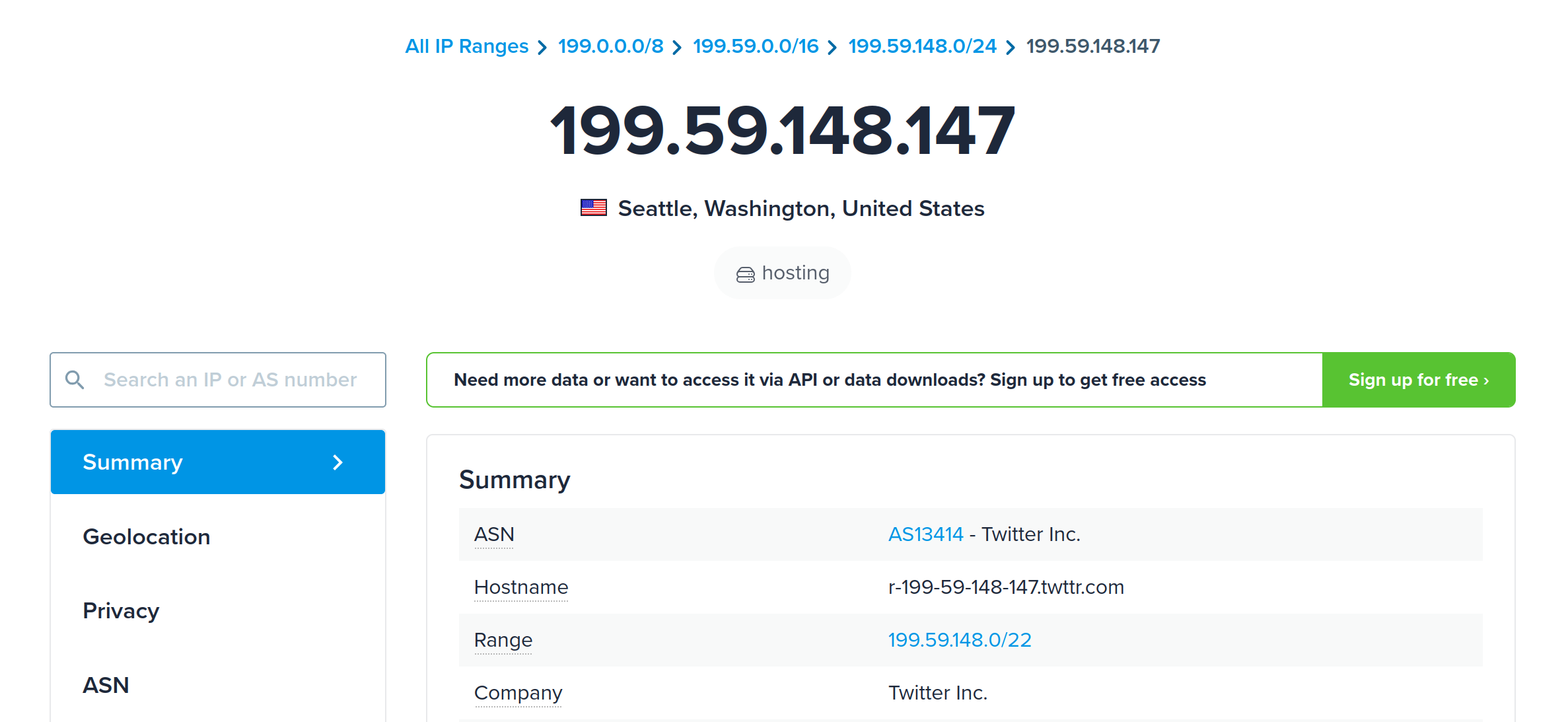Click the chevron arrow on Summary tab
The image size is (1568, 722).
pyautogui.click(x=338, y=462)
